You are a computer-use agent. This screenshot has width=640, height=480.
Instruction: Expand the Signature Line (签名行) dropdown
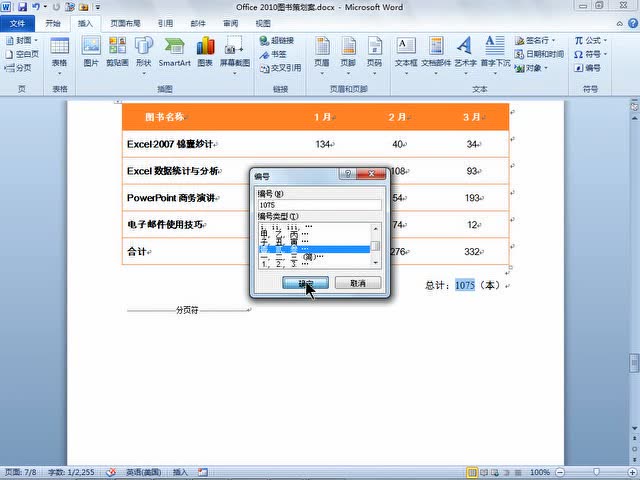[553, 40]
